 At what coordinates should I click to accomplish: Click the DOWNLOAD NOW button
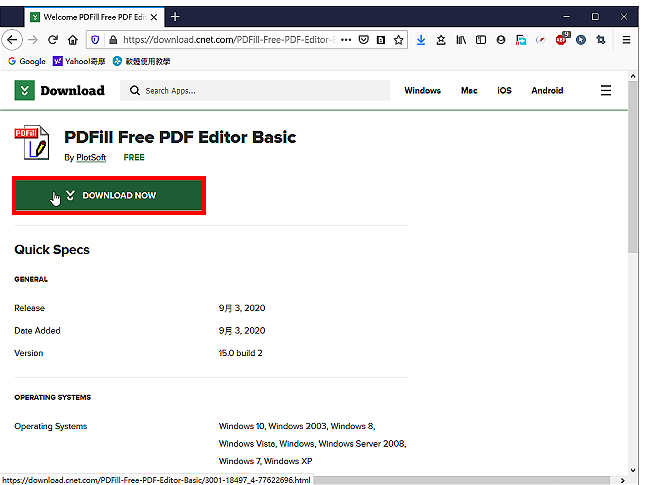tap(109, 196)
